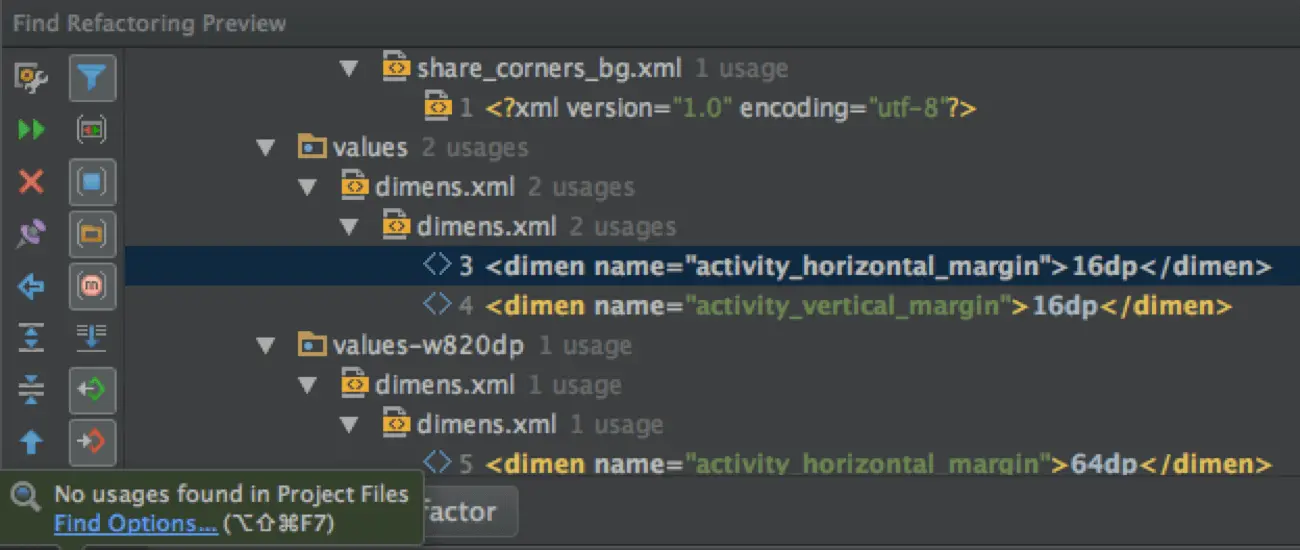Click the tag icon beside line 3
The image size is (1300, 550).
[x=437, y=265]
